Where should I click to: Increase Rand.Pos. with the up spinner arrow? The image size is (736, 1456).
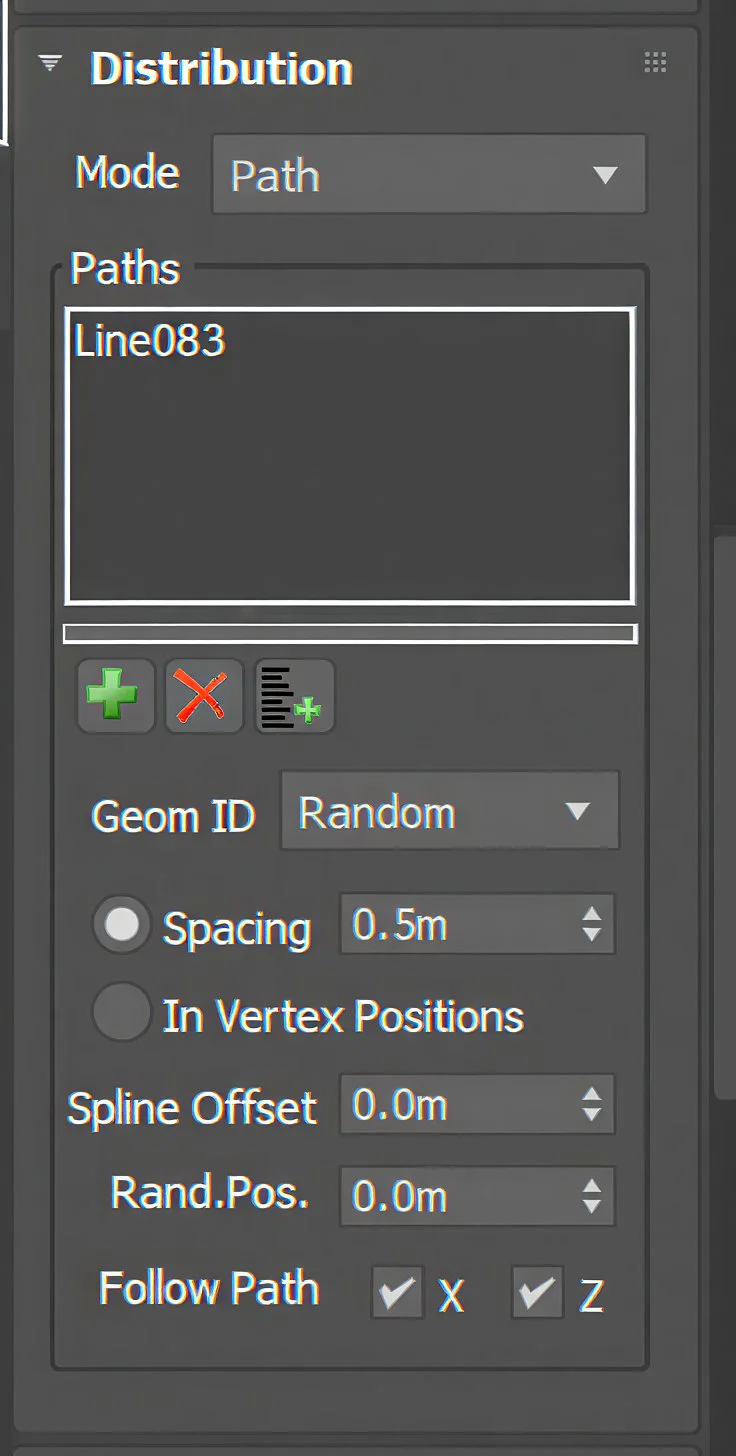coord(592,1185)
